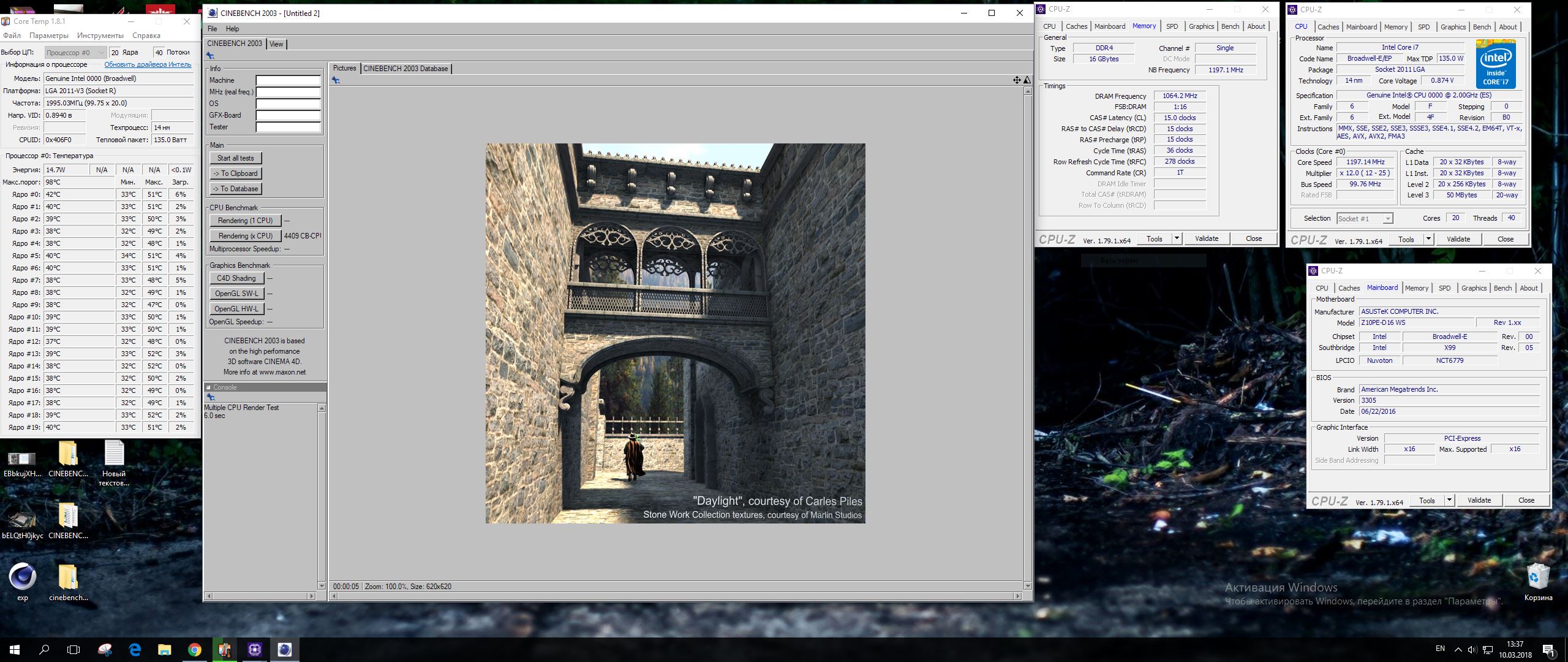Switch to View tab in Cinebench
The height and width of the screenshot is (662, 1568).
point(276,44)
